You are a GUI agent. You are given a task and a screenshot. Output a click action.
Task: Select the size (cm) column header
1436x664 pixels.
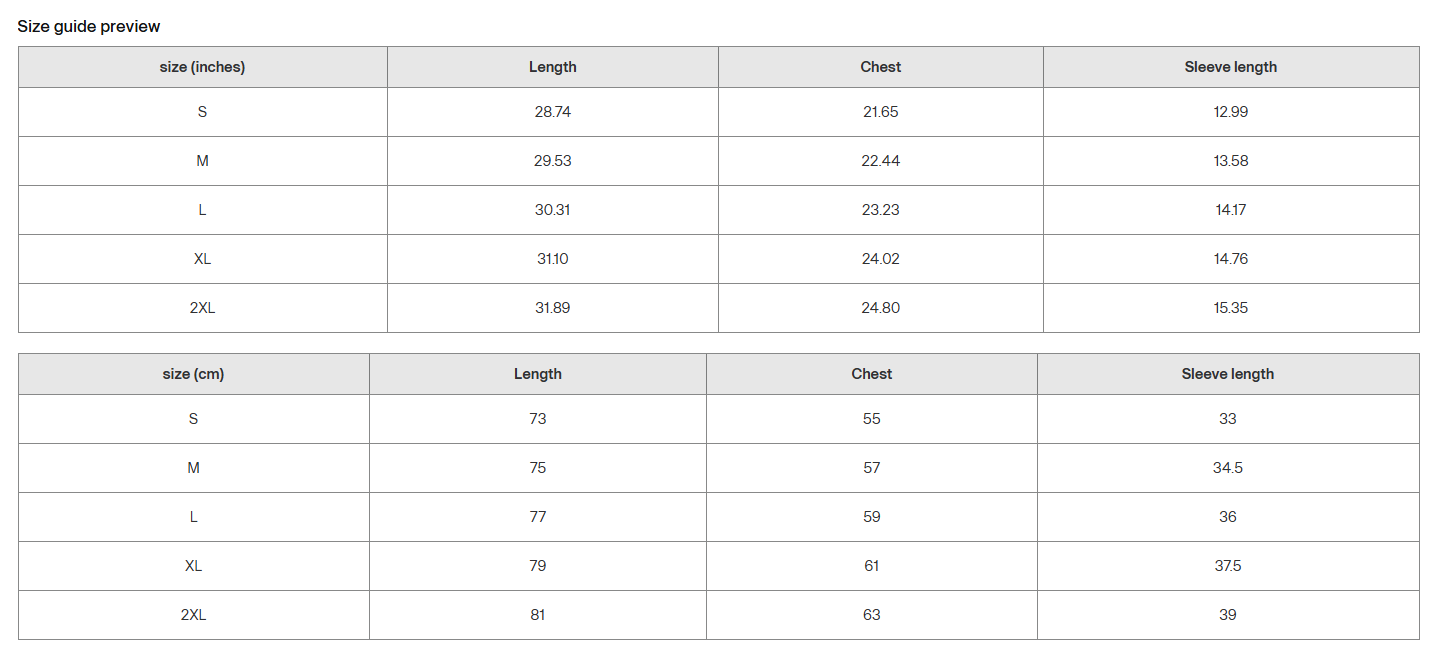[x=193, y=374]
